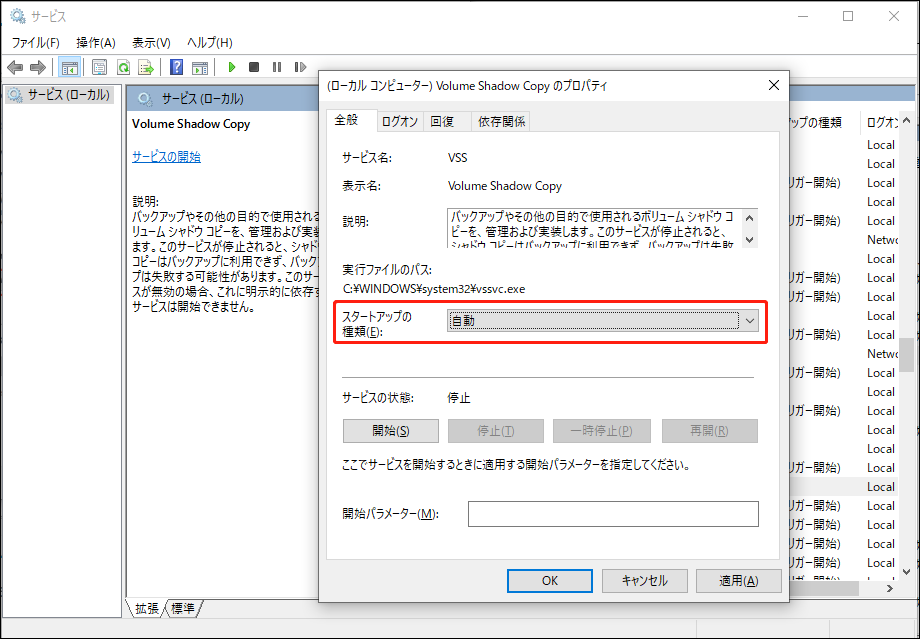920x639 pixels.
Task: Click the Back navigation arrow
Action: point(15,67)
